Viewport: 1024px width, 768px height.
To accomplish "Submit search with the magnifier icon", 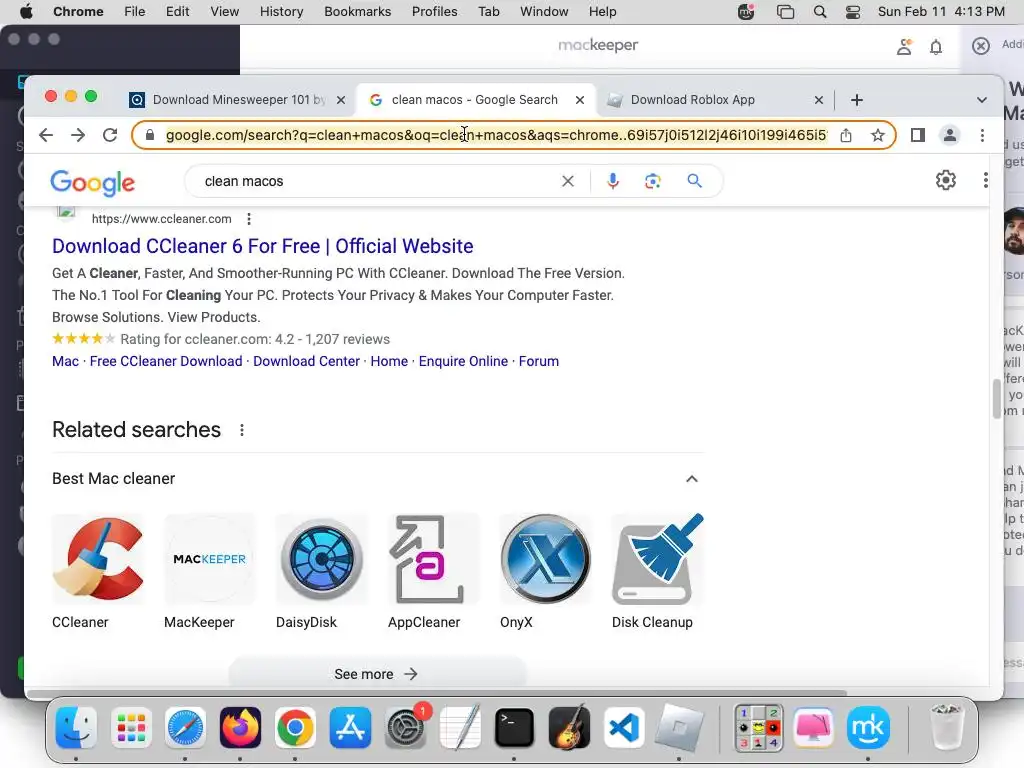I will point(694,181).
